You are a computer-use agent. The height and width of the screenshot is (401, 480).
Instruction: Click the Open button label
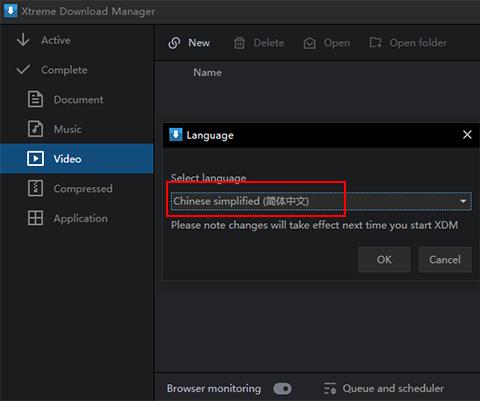(337, 43)
